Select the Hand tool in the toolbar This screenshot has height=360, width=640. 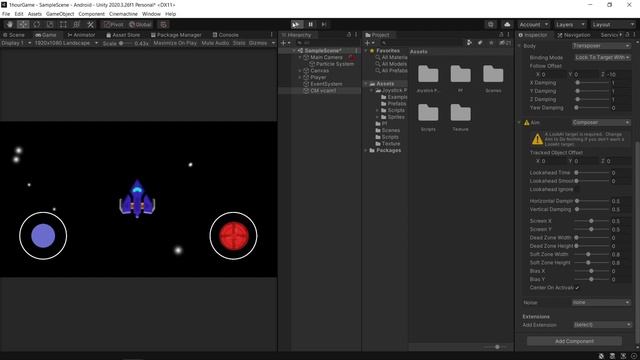pos(9,24)
